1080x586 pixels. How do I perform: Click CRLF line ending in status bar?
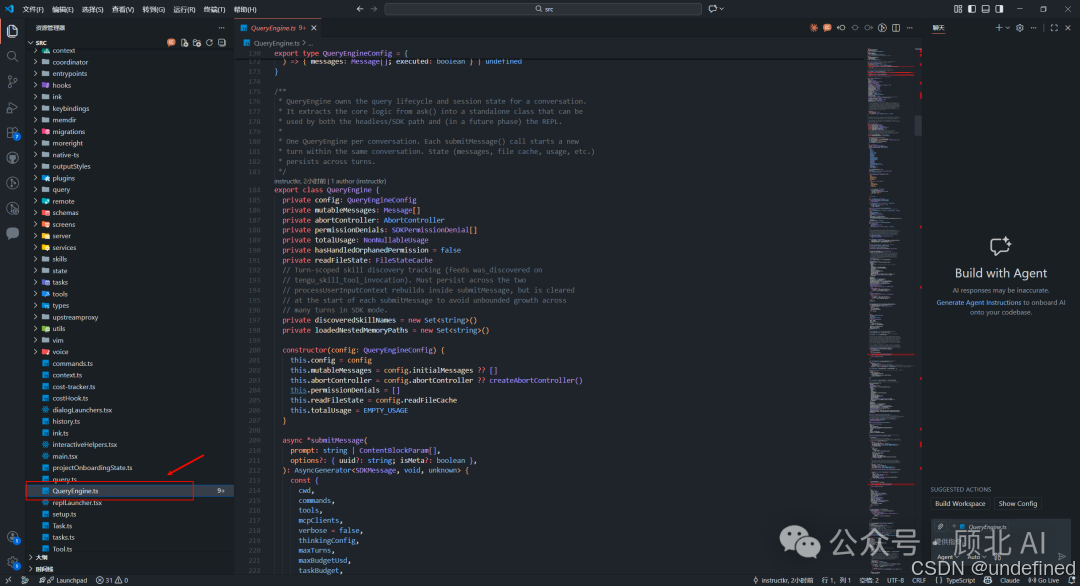919,580
